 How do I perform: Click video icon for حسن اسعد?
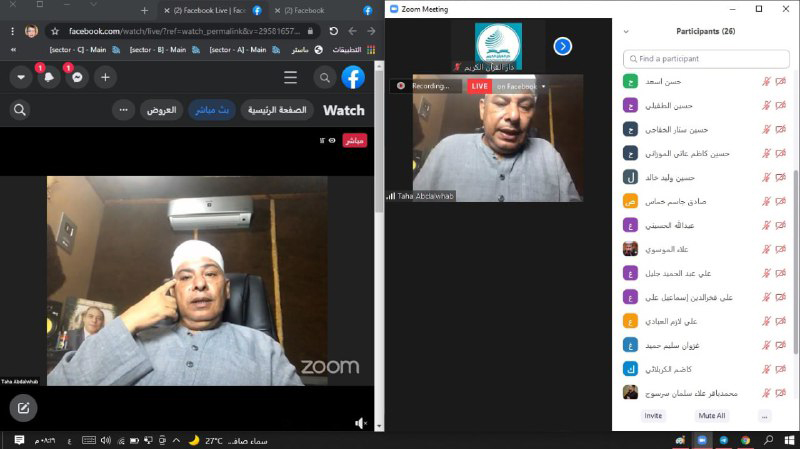pos(781,82)
